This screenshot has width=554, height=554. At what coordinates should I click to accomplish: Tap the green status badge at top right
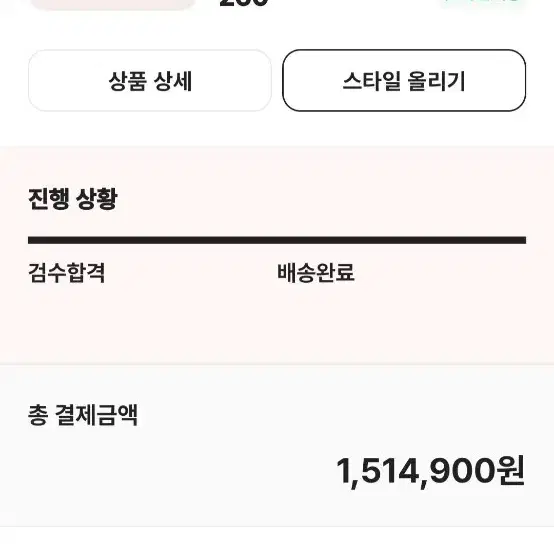483,2
